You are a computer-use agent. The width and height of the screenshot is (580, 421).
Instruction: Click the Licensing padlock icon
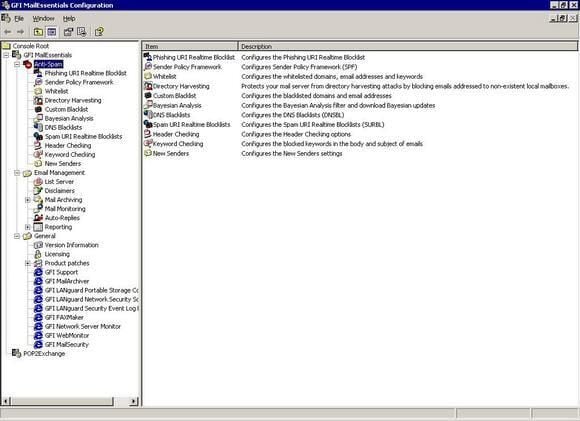point(38,254)
